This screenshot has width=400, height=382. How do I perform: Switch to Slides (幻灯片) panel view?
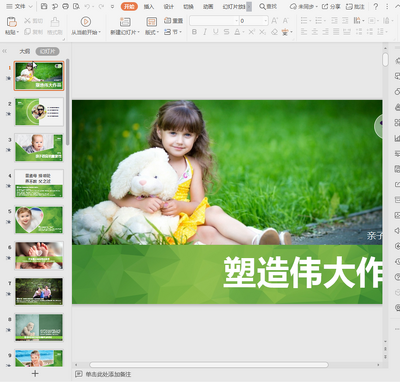47,51
